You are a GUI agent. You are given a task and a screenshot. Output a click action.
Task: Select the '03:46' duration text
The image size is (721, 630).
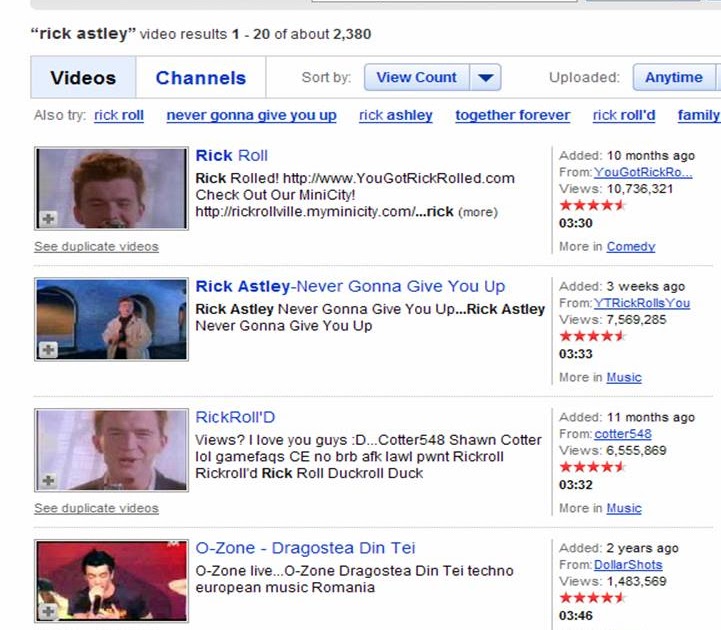click(576, 615)
